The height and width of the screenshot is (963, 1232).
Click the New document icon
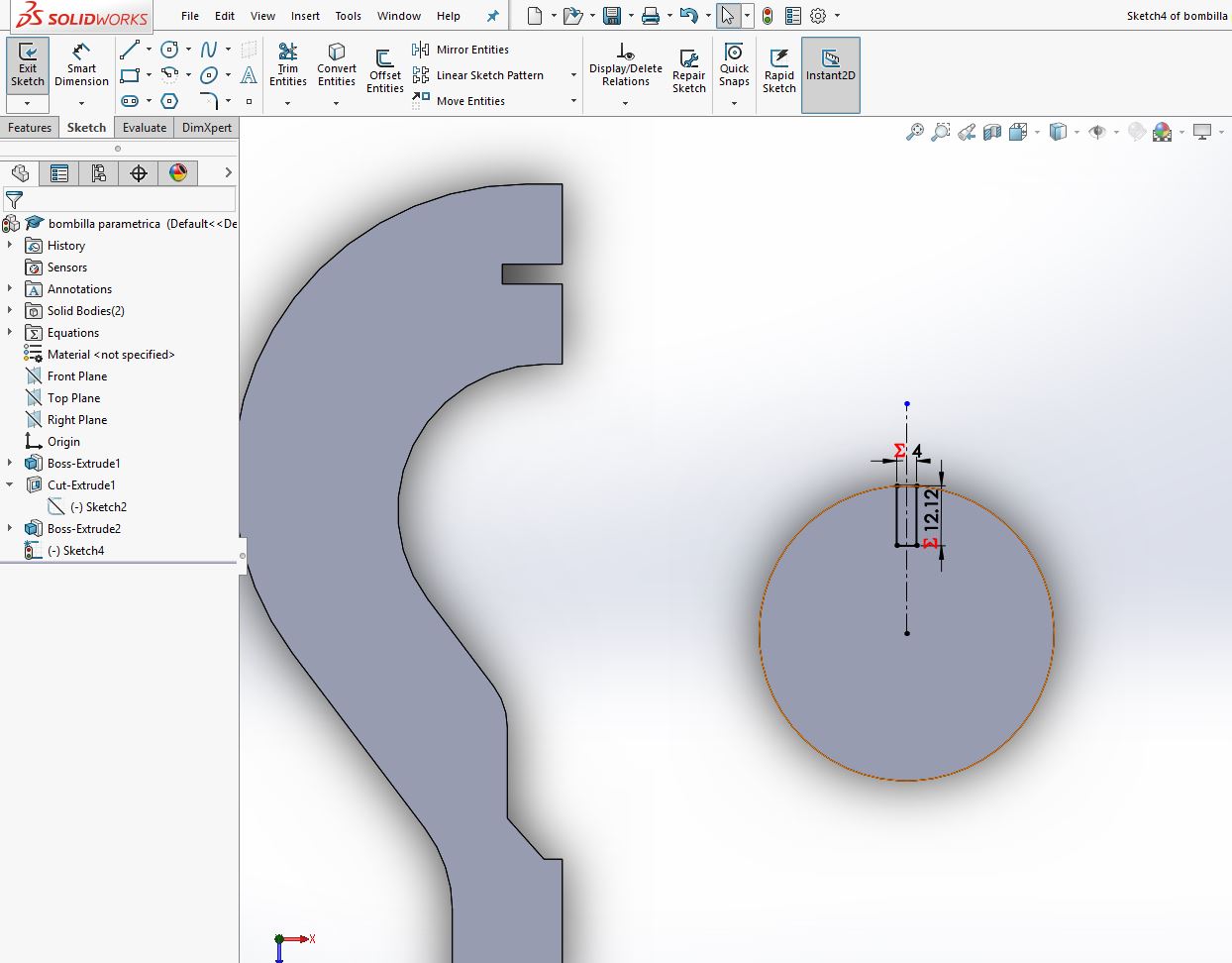(535, 16)
